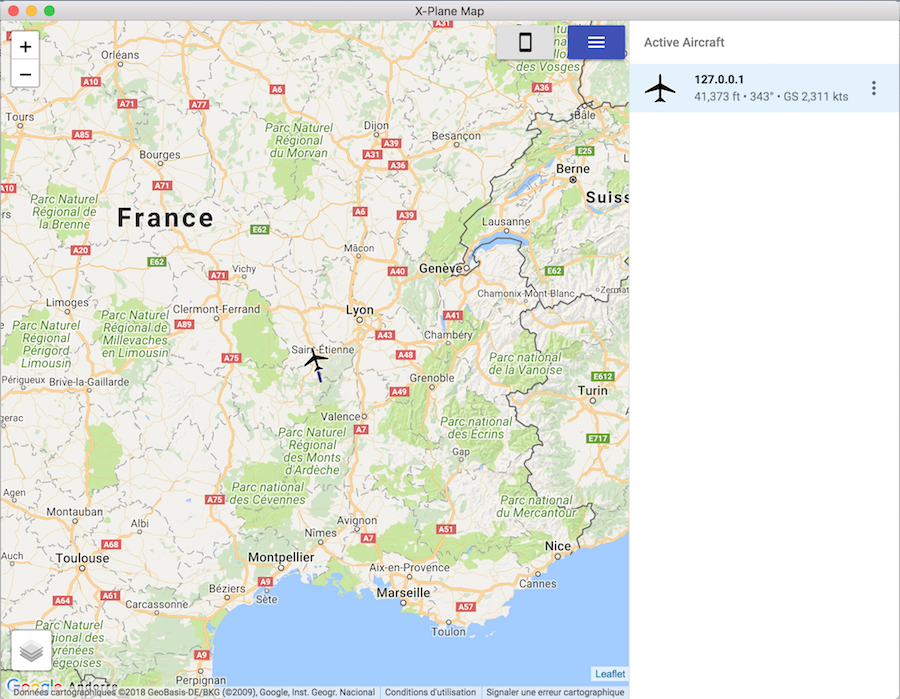Click the Montpellier city label
This screenshot has height=699, width=900.
pos(281,557)
